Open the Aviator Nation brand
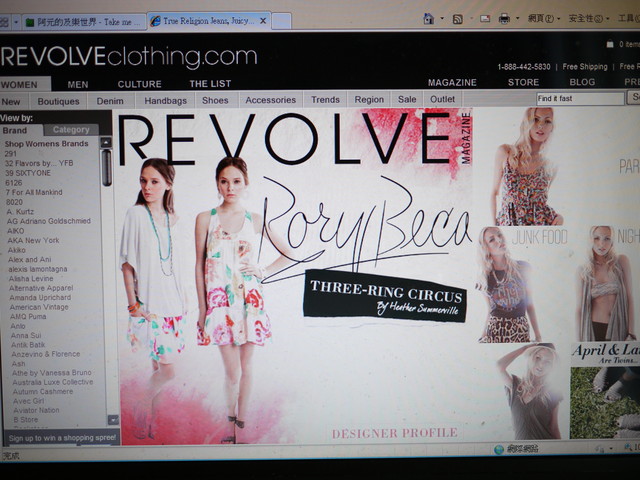This screenshot has height=480, width=640. (36, 410)
